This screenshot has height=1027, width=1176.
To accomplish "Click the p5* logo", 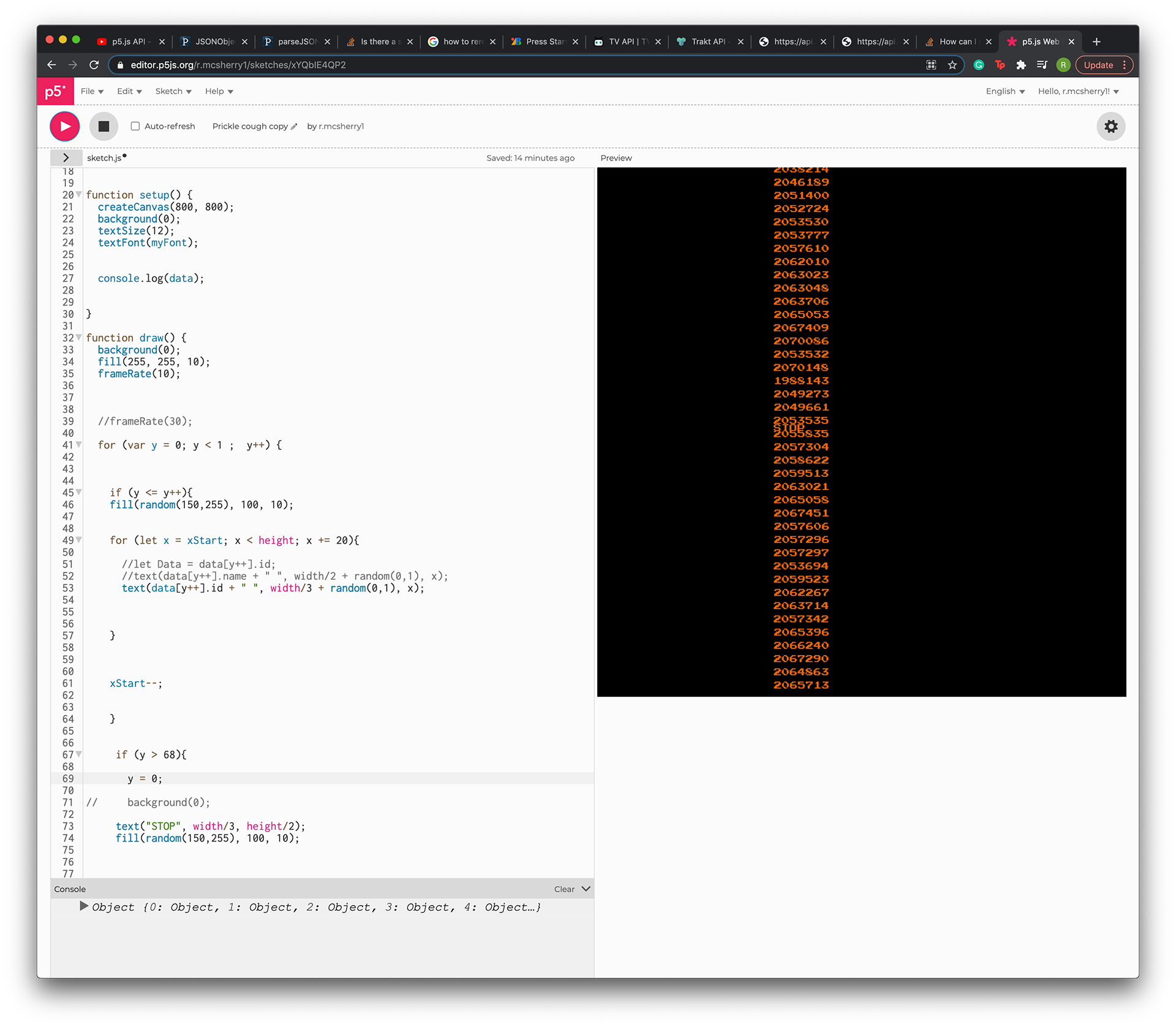I will pos(55,91).
